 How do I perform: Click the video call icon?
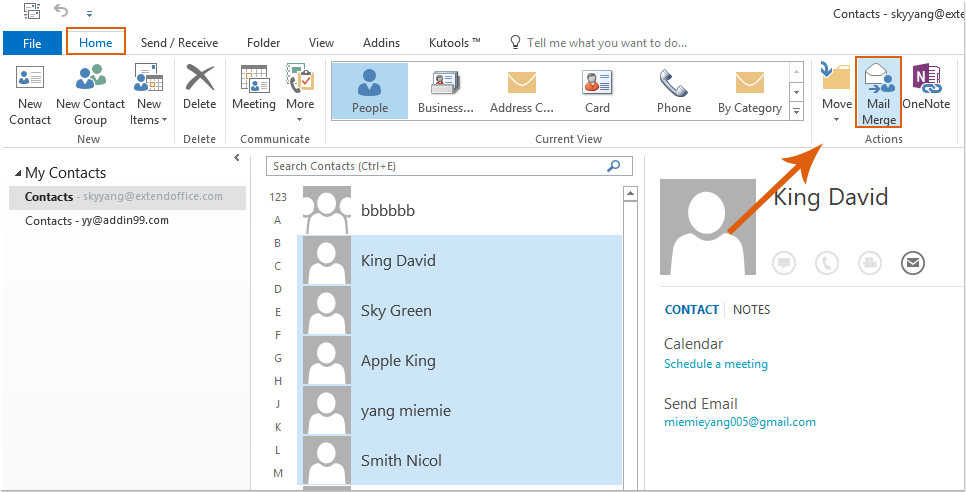point(870,264)
